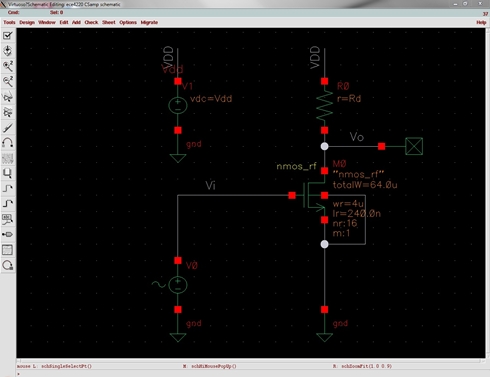
Task: Open the Help menu
Action: pyautogui.click(x=481, y=22)
